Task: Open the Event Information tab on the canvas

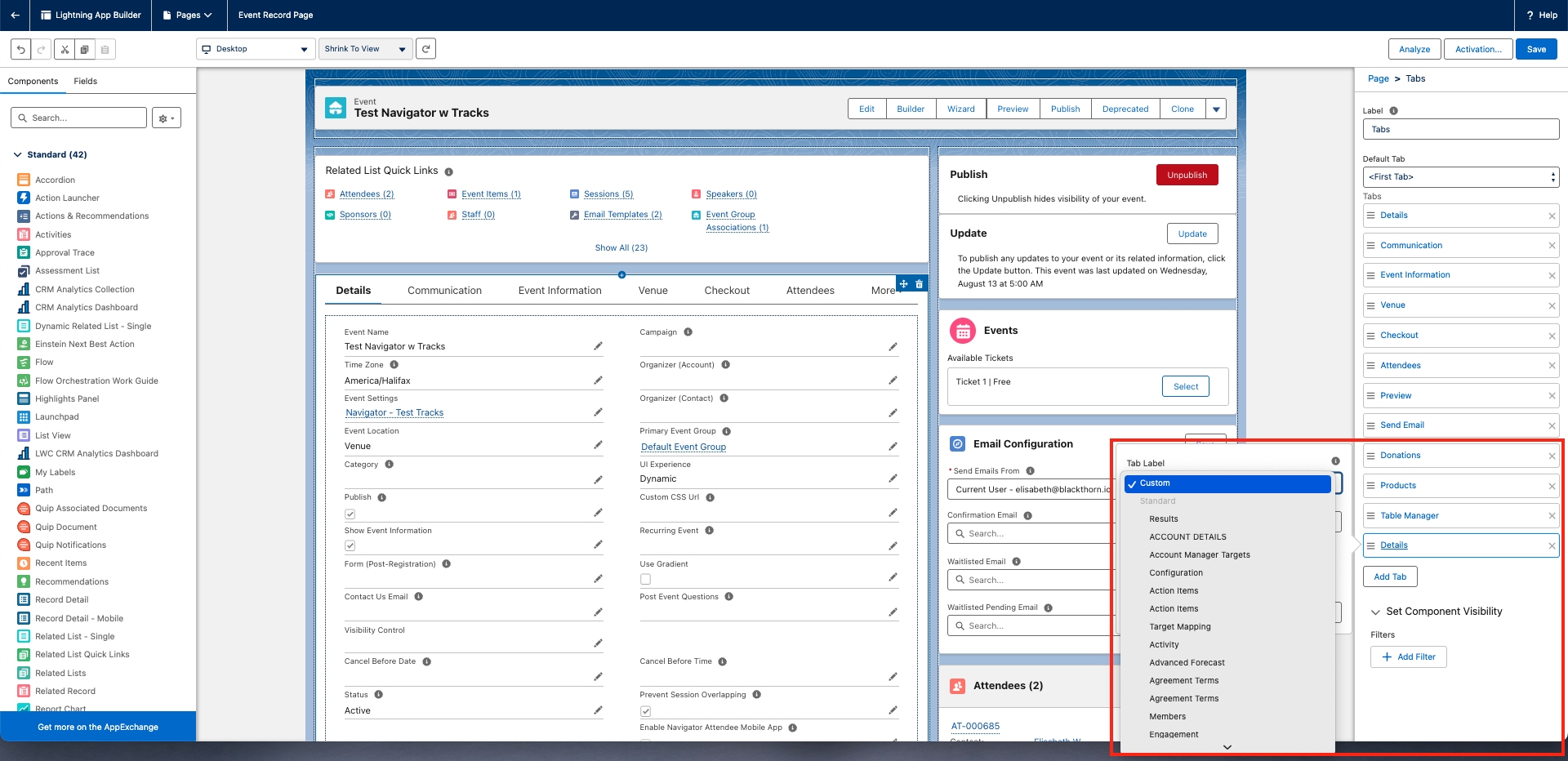Action: click(559, 291)
